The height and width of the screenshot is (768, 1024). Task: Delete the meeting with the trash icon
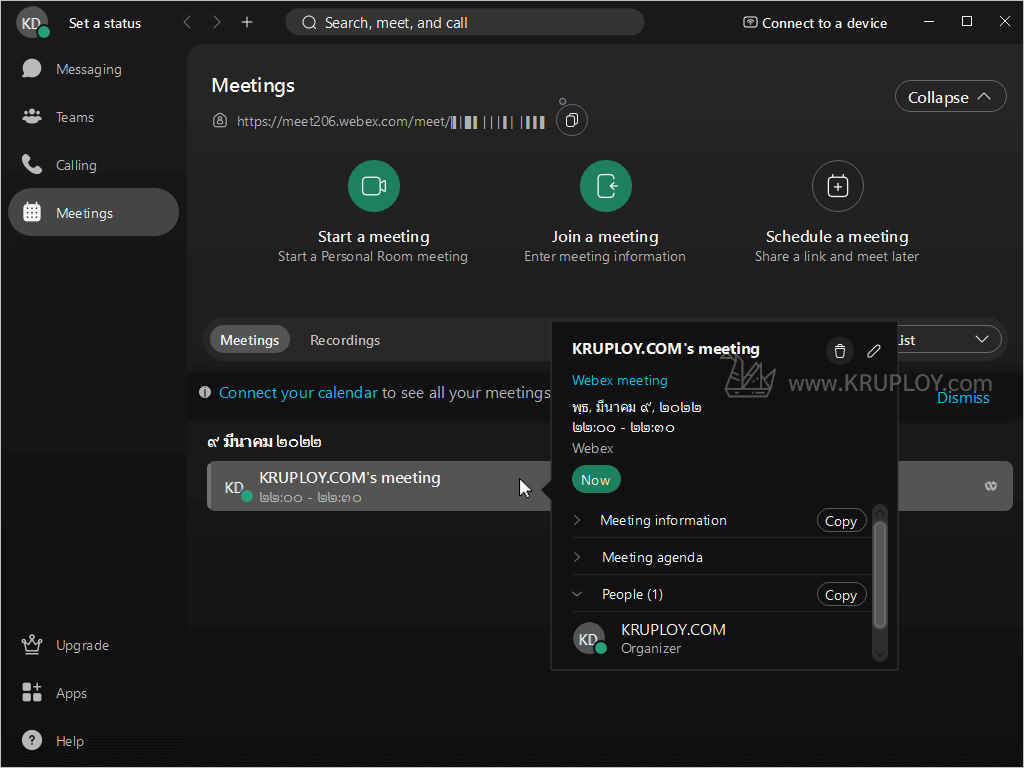840,351
